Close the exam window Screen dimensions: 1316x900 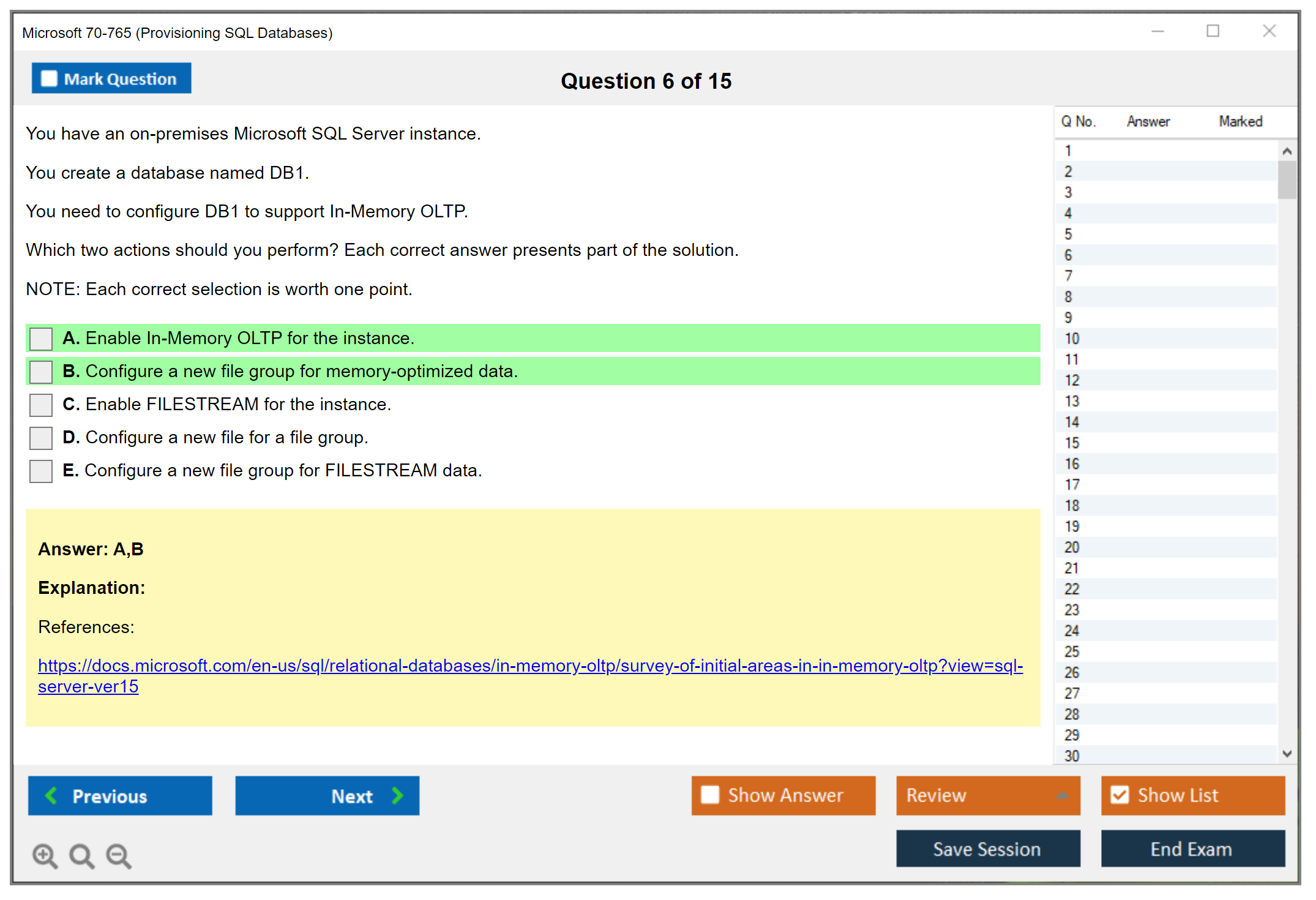(1269, 31)
